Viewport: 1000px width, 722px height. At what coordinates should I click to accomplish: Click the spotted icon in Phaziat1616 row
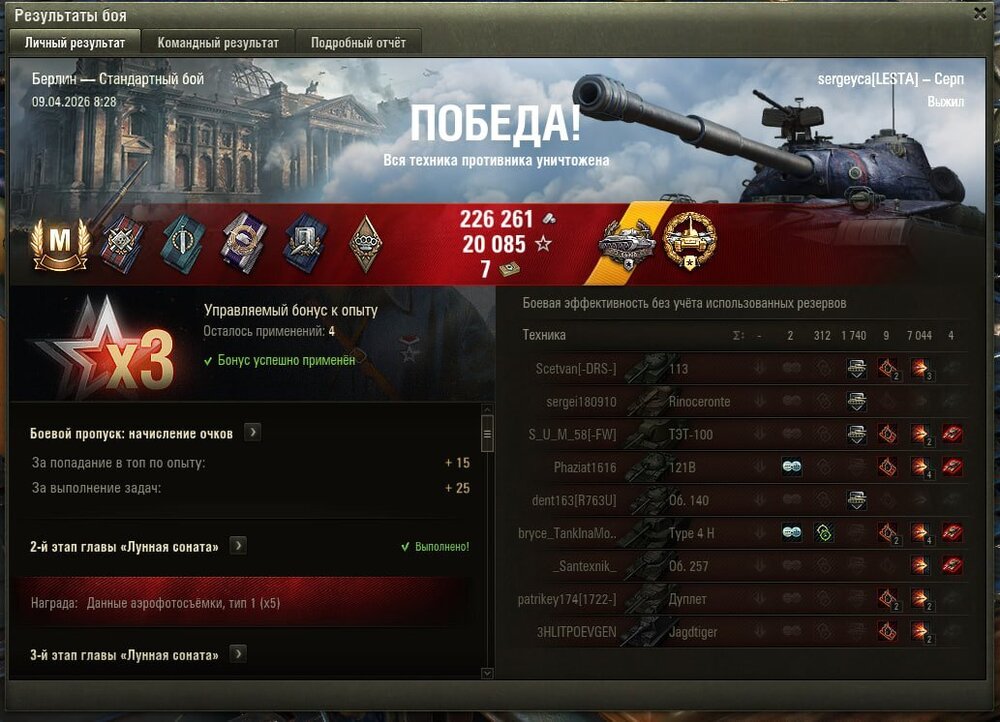791,467
